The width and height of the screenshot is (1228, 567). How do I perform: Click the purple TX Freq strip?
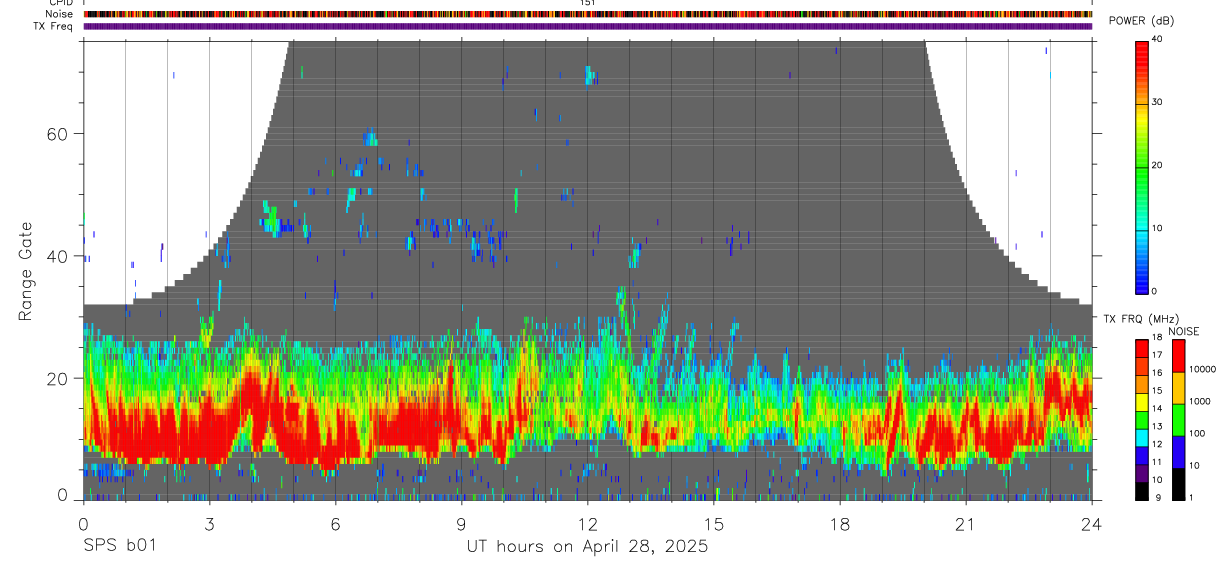tap(588, 26)
